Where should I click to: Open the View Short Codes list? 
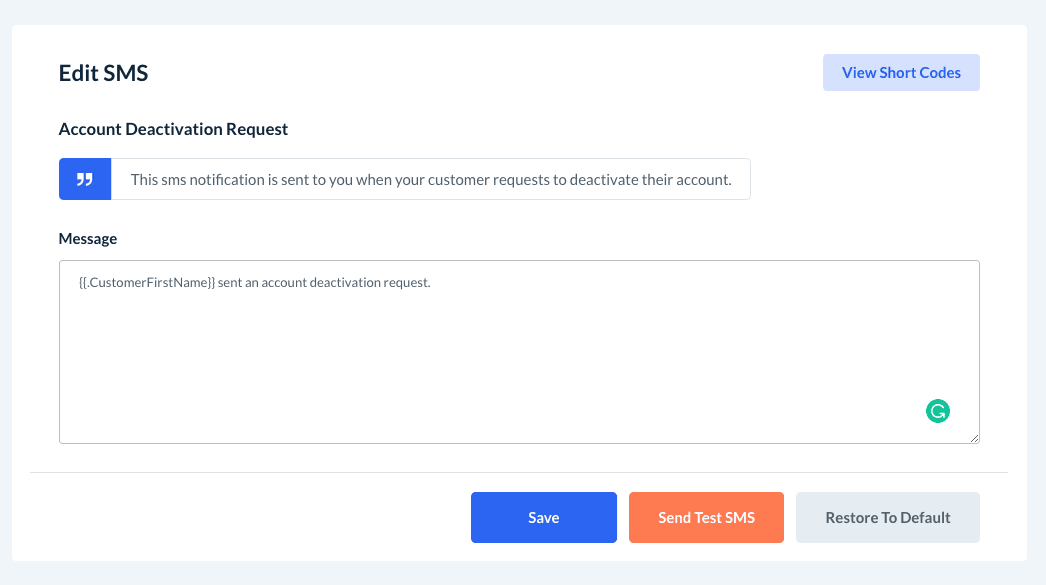click(901, 73)
